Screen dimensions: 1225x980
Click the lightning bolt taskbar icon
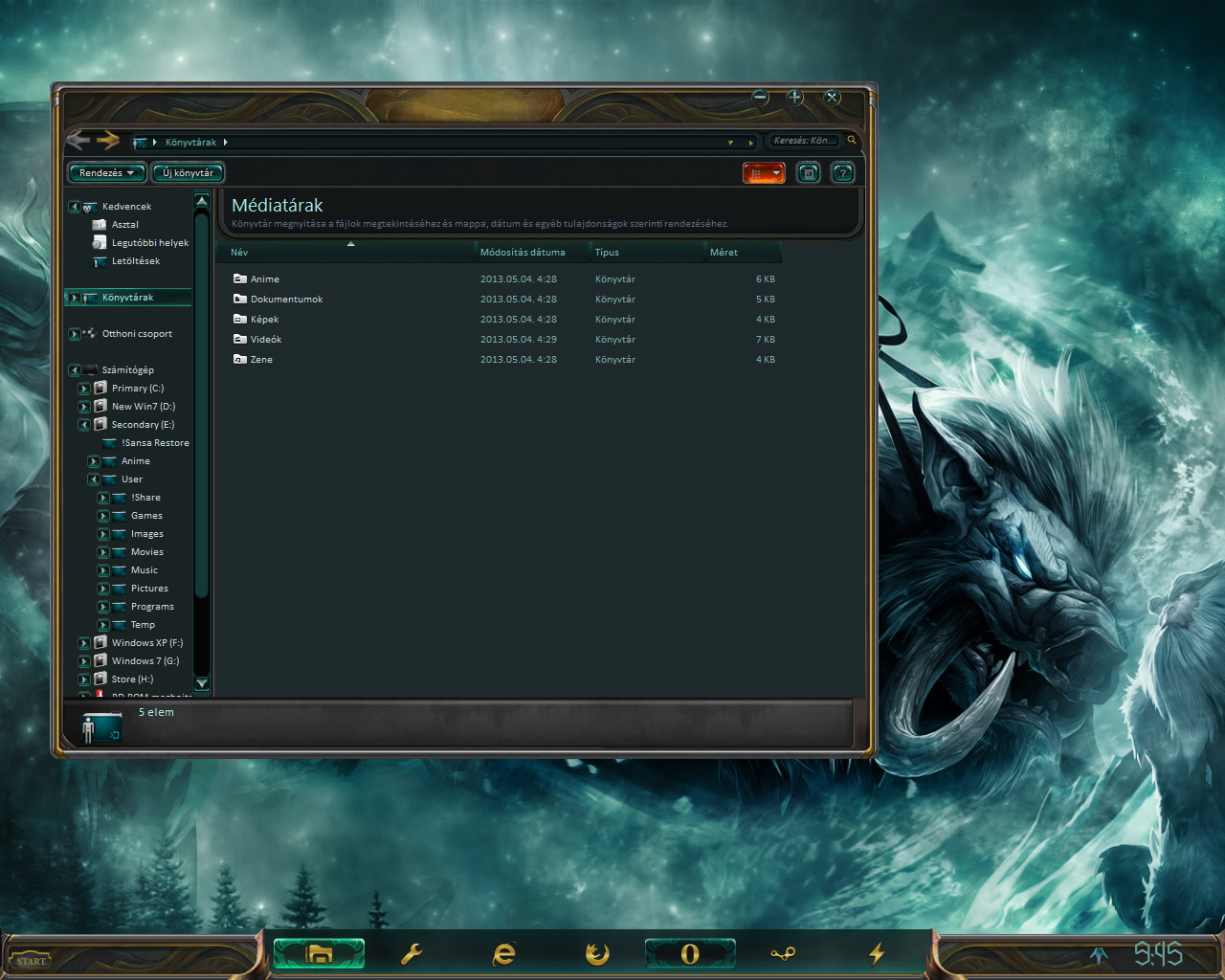coord(876,953)
